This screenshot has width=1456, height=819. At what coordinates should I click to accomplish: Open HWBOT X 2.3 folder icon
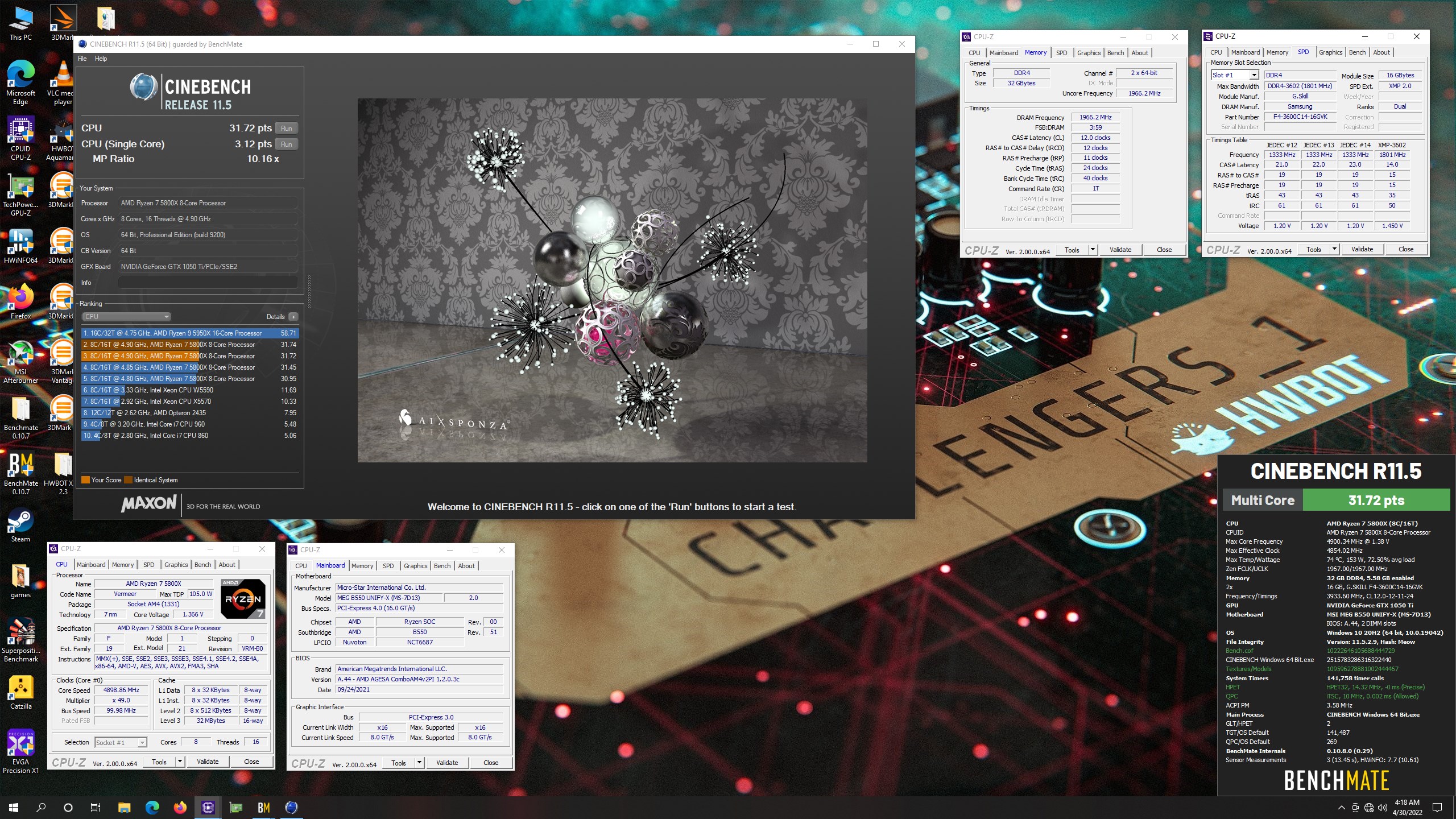(61, 473)
